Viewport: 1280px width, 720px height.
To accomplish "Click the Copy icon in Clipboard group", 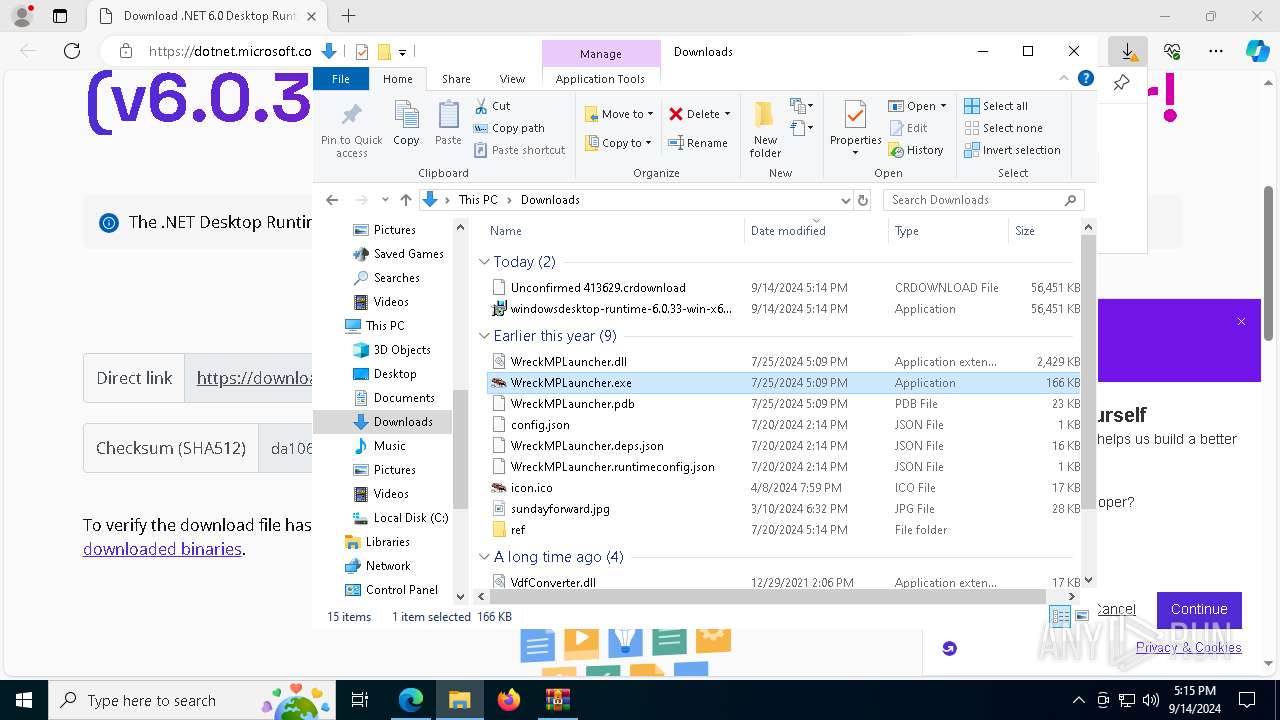I will (x=406, y=124).
